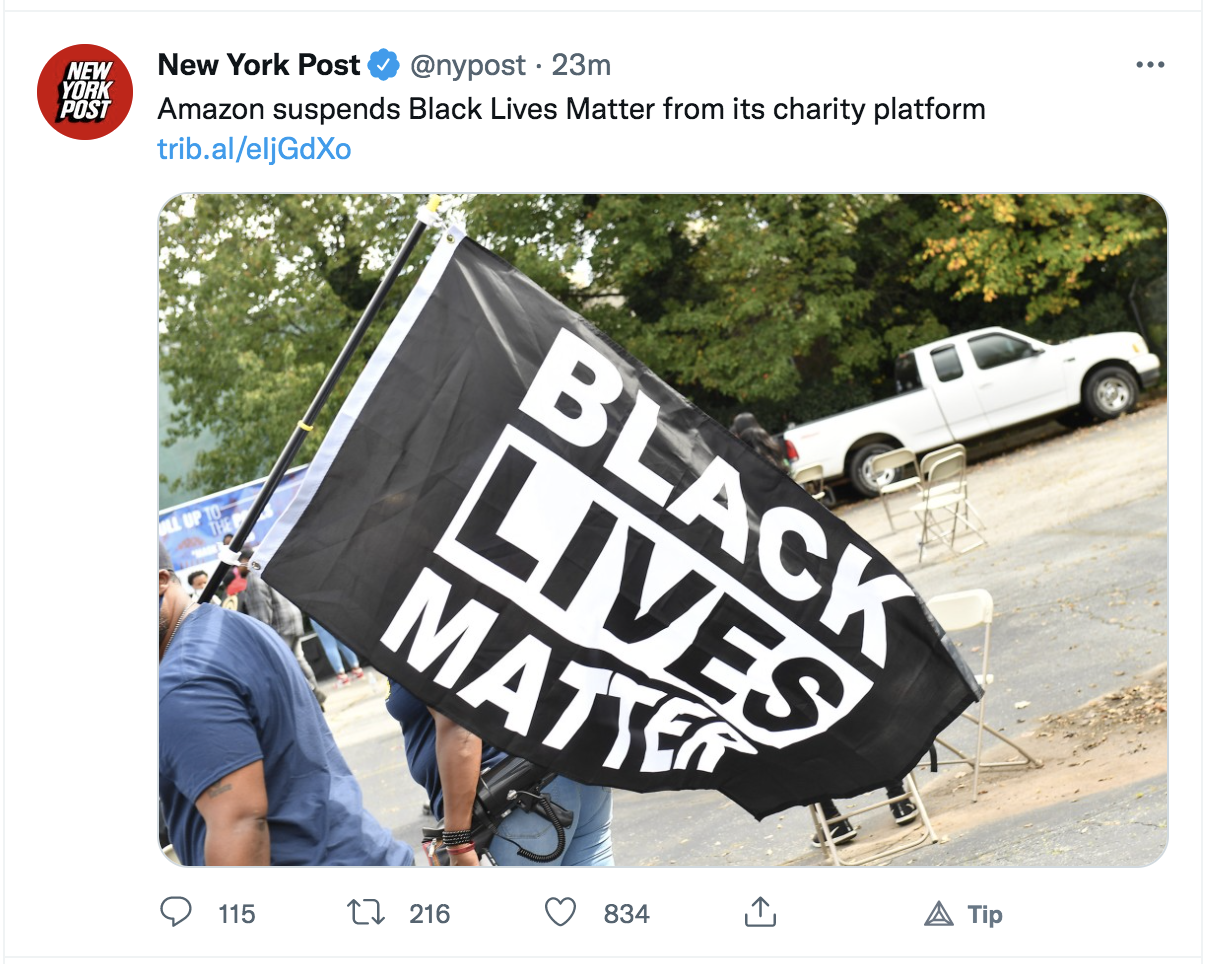Screen dimensions: 1206x964
Task: Click the white pickup truck in the photo
Action: coord(972,406)
